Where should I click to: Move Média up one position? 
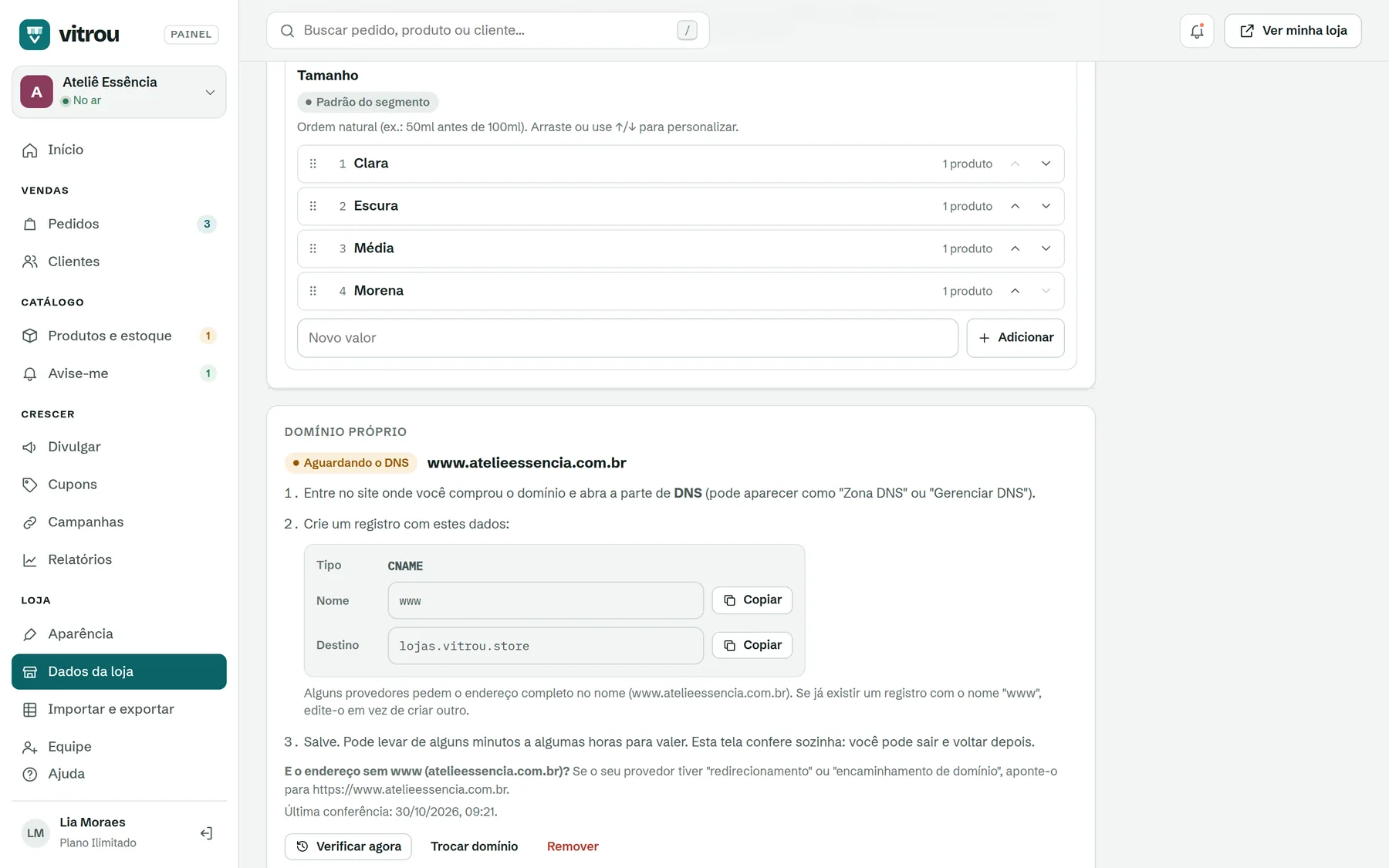(x=1016, y=248)
